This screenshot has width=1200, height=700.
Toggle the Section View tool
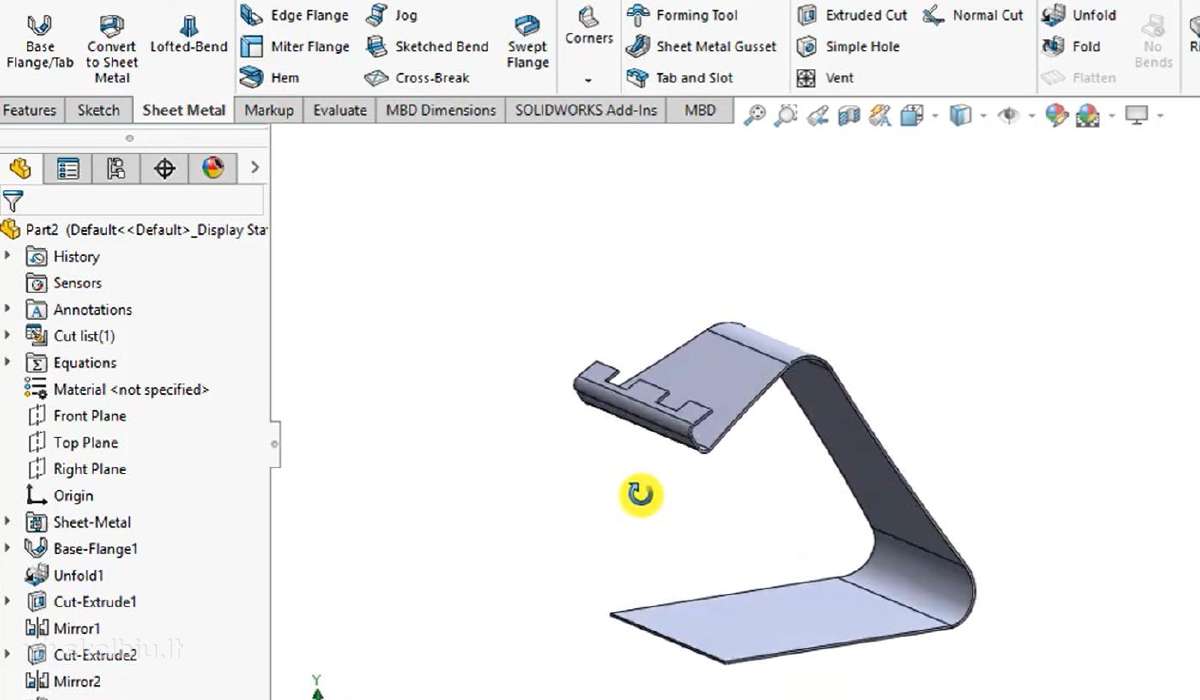pos(849,116)
